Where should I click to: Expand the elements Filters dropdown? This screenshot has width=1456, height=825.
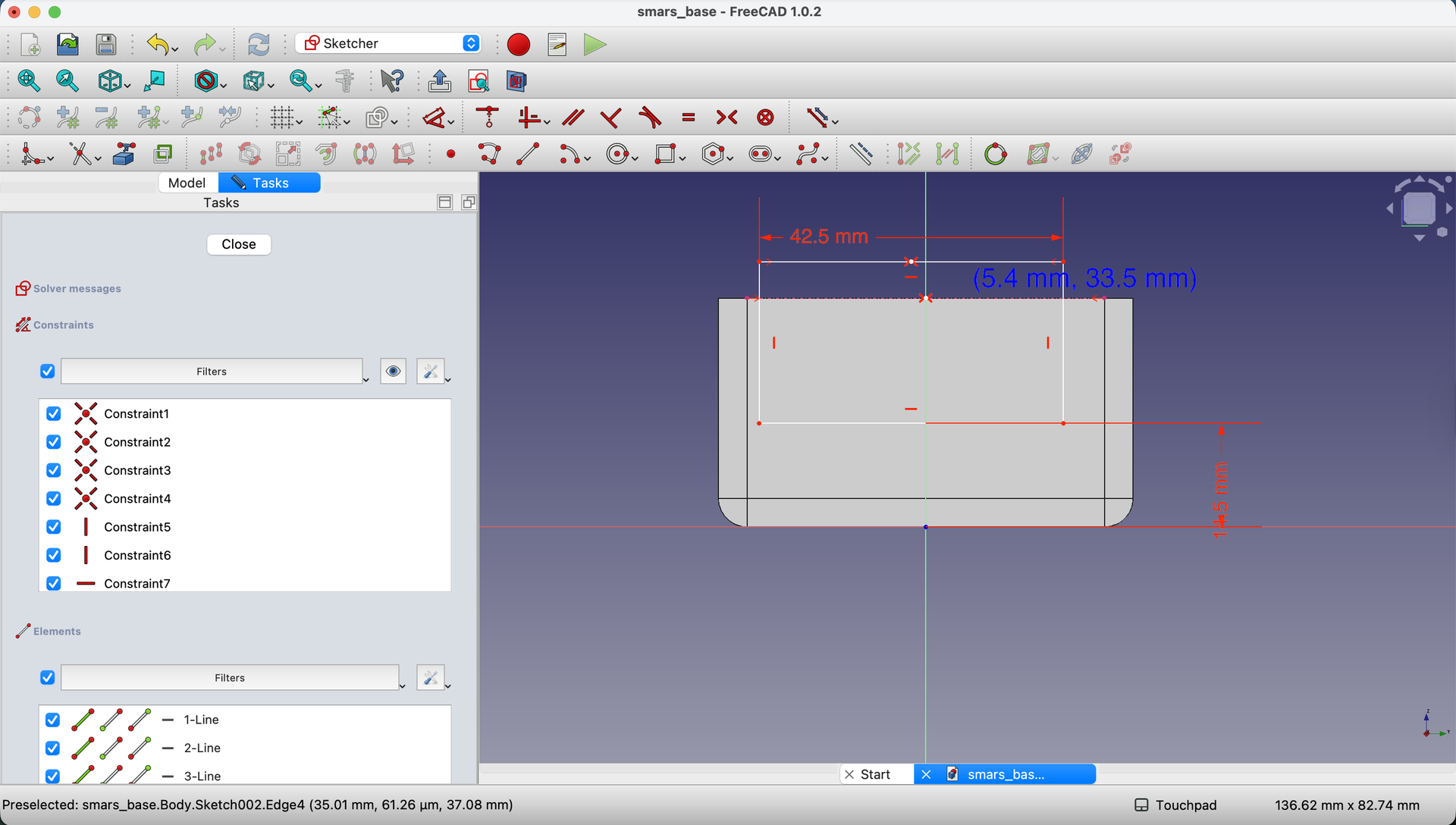click(x=402, y=685)
